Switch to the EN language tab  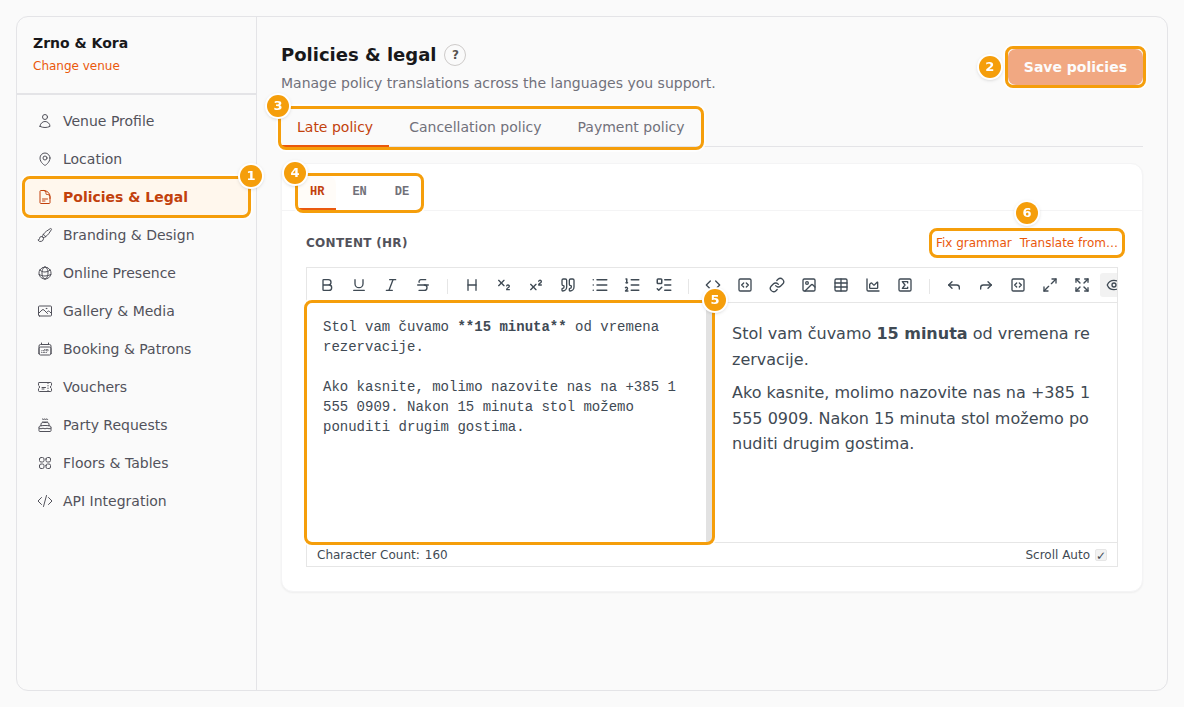click(359, 191)
